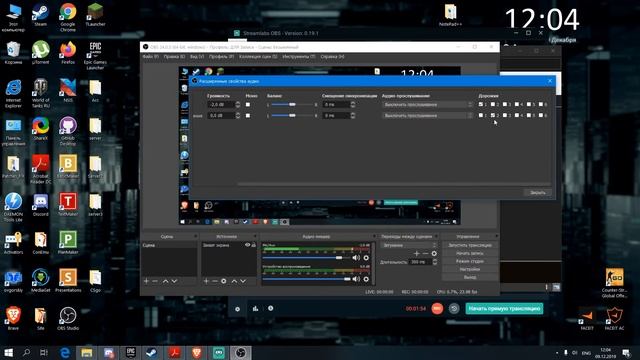Open the Discord desktop shortcut

[40, 205]
